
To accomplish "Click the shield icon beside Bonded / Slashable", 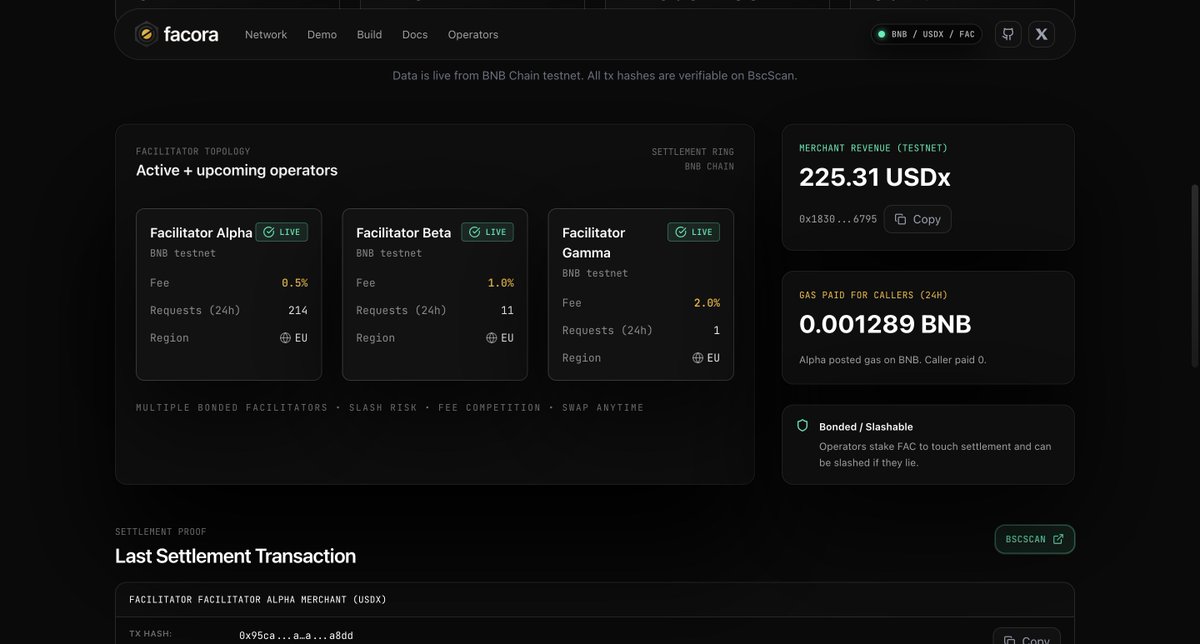I will 802,425.
